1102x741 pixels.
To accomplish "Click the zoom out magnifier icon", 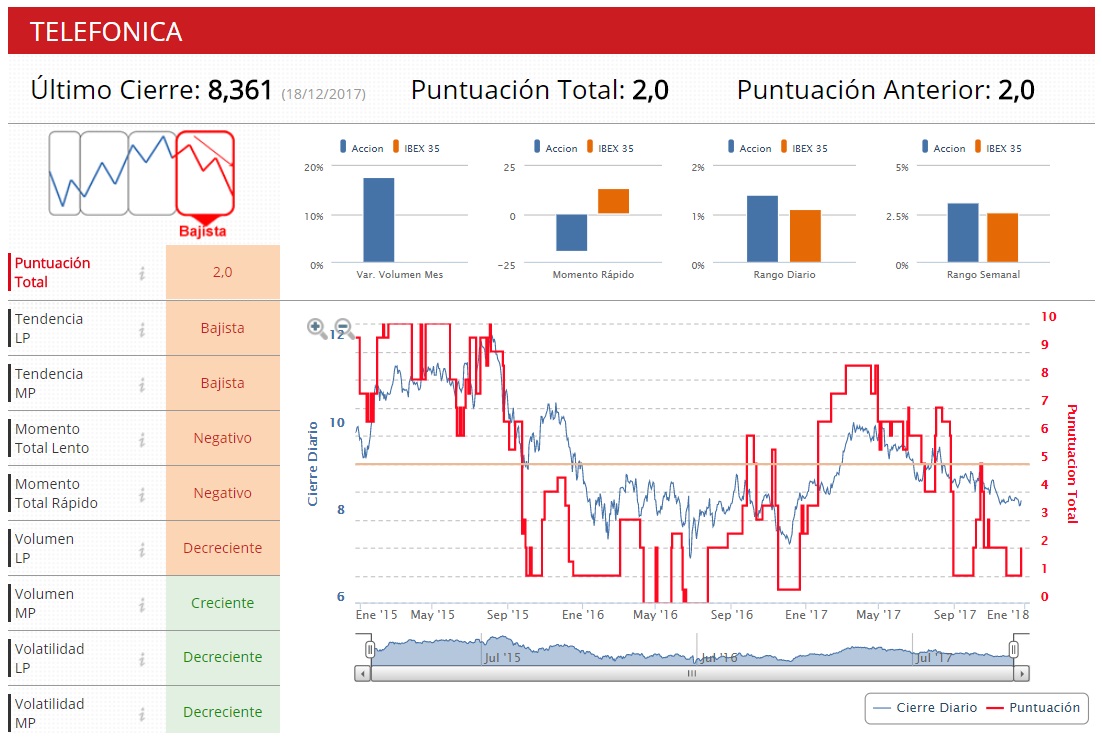I will tap(344, 328).
